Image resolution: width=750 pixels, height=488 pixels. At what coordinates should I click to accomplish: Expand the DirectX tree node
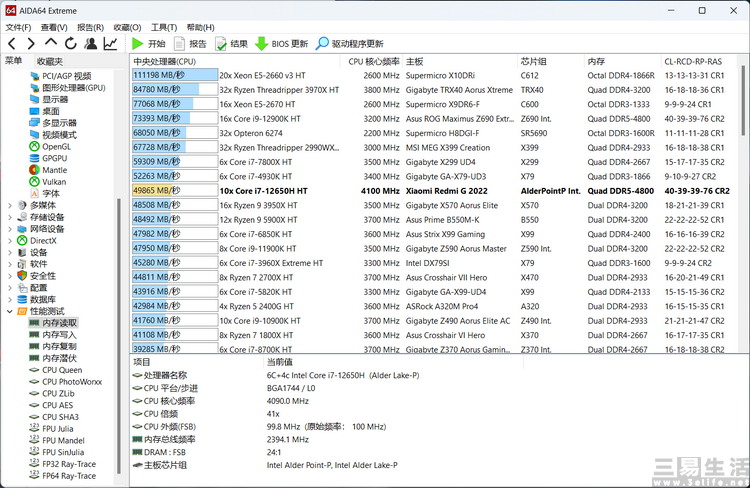click(x=10, y=241)
